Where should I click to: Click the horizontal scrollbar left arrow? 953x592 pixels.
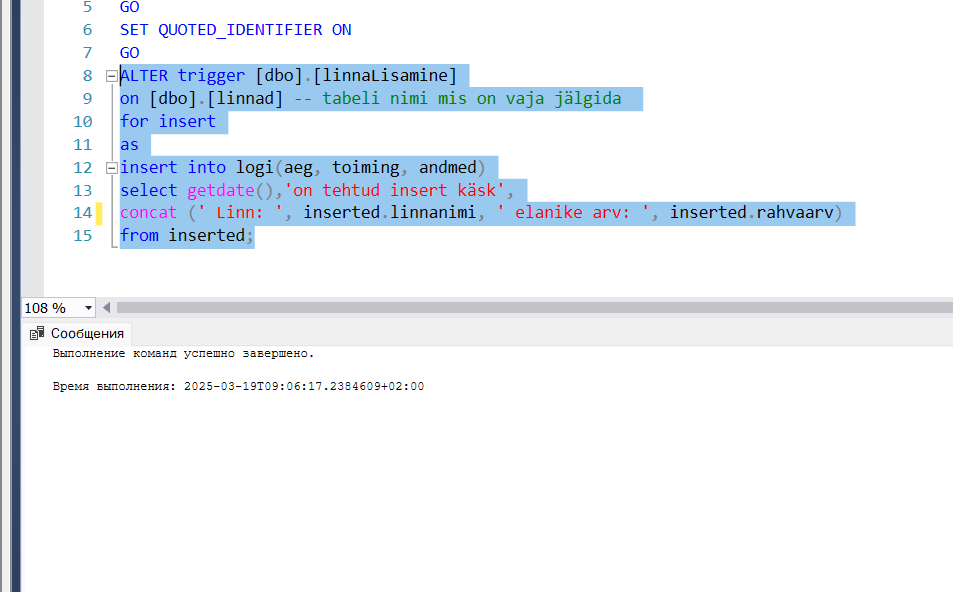(x=106, y=308)
